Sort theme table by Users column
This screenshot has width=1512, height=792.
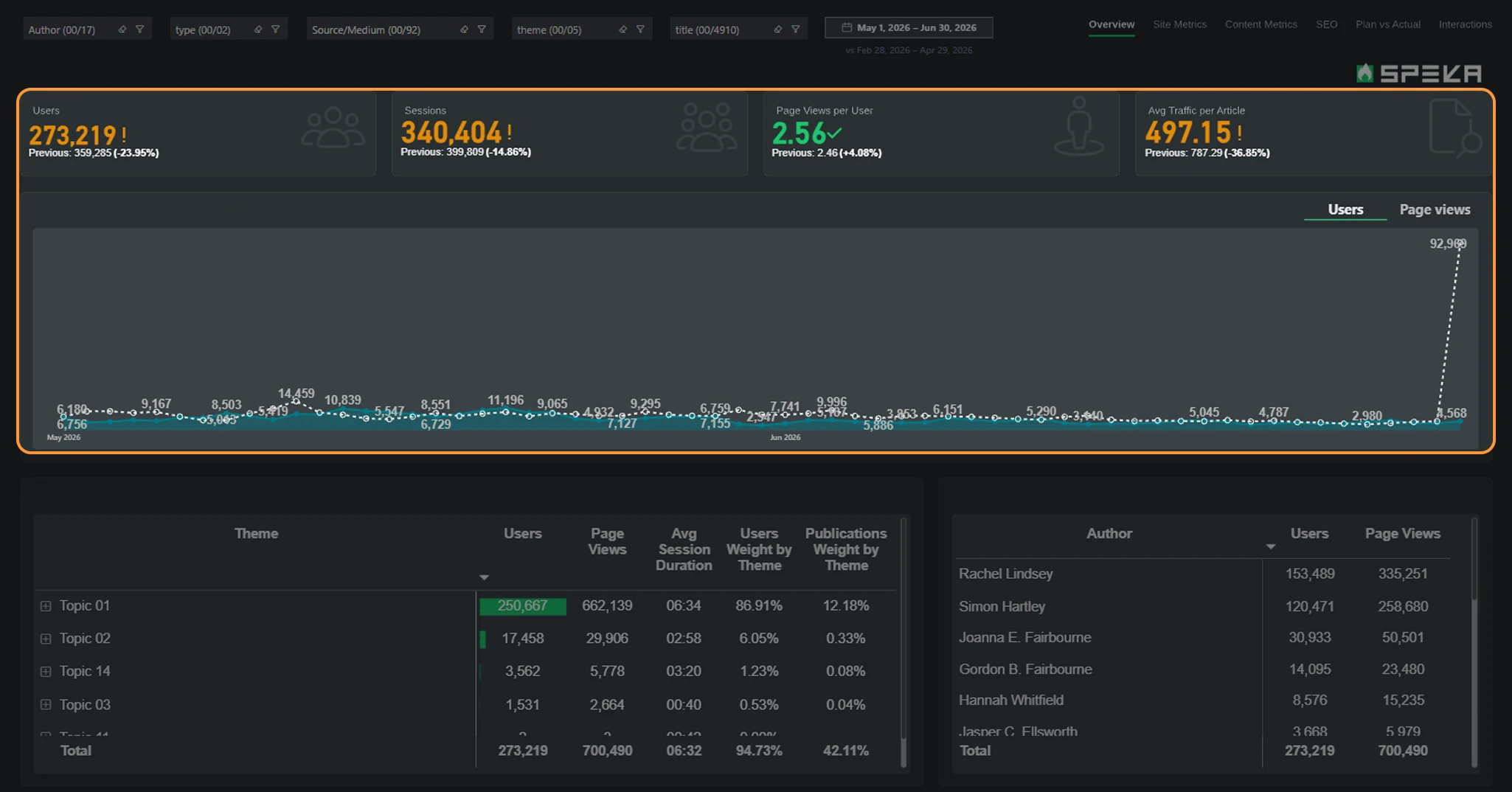[x=522, y=533]
